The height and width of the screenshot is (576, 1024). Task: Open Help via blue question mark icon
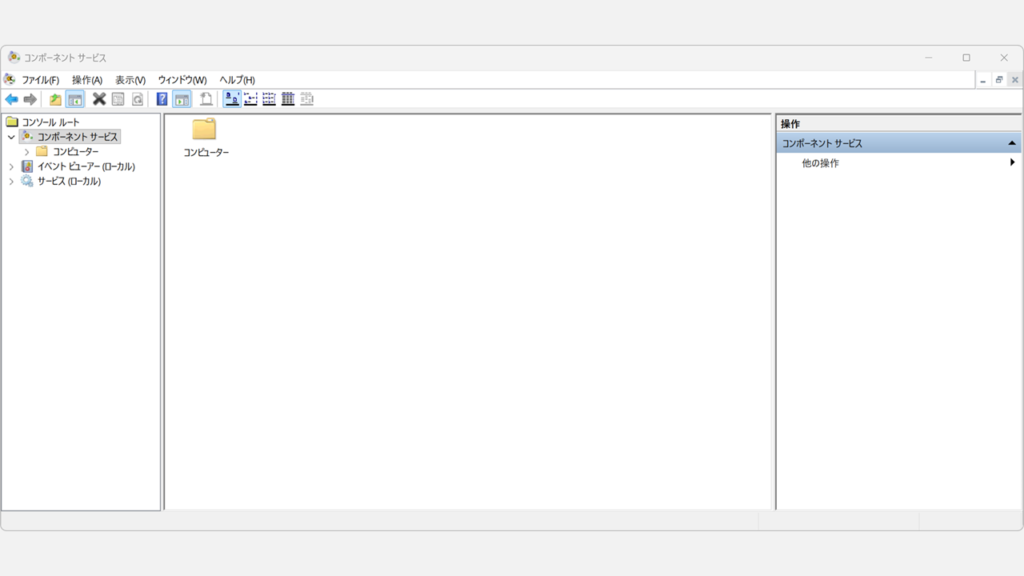click(162, 99)
